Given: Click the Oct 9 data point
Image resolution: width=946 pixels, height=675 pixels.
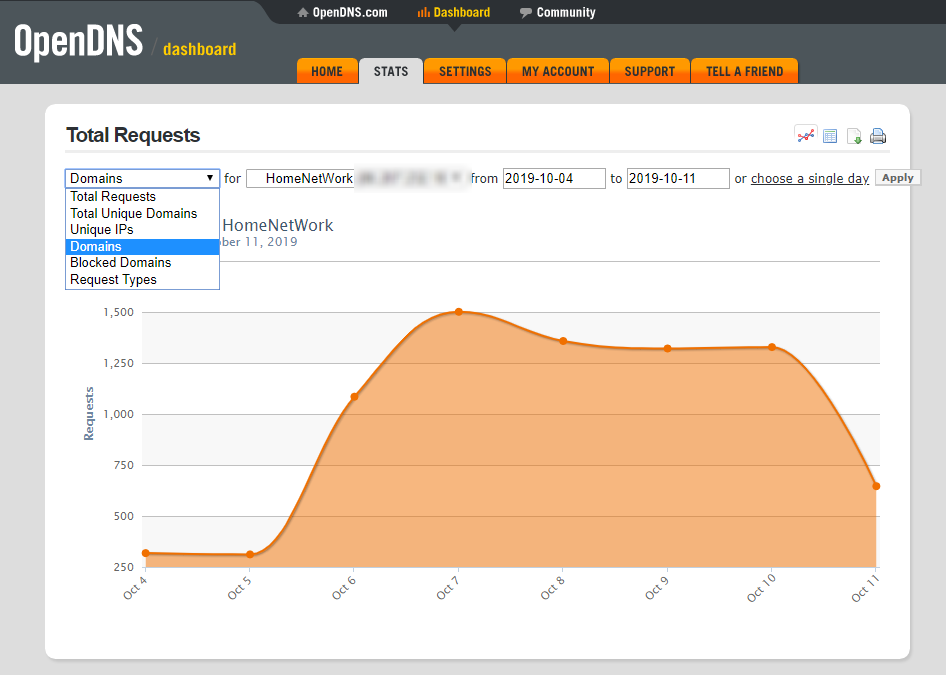Looking at the screenshot, I should coord(667,349).
